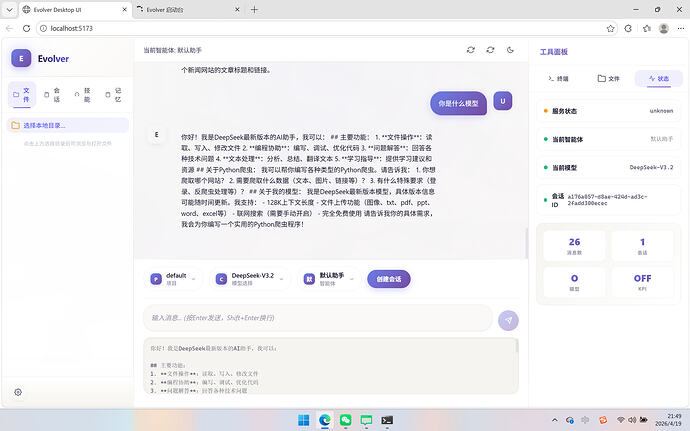Click the site info icon in address bar
Viewport: 690px width, 431px height.
pyautogui.click(x=43, y=28)
